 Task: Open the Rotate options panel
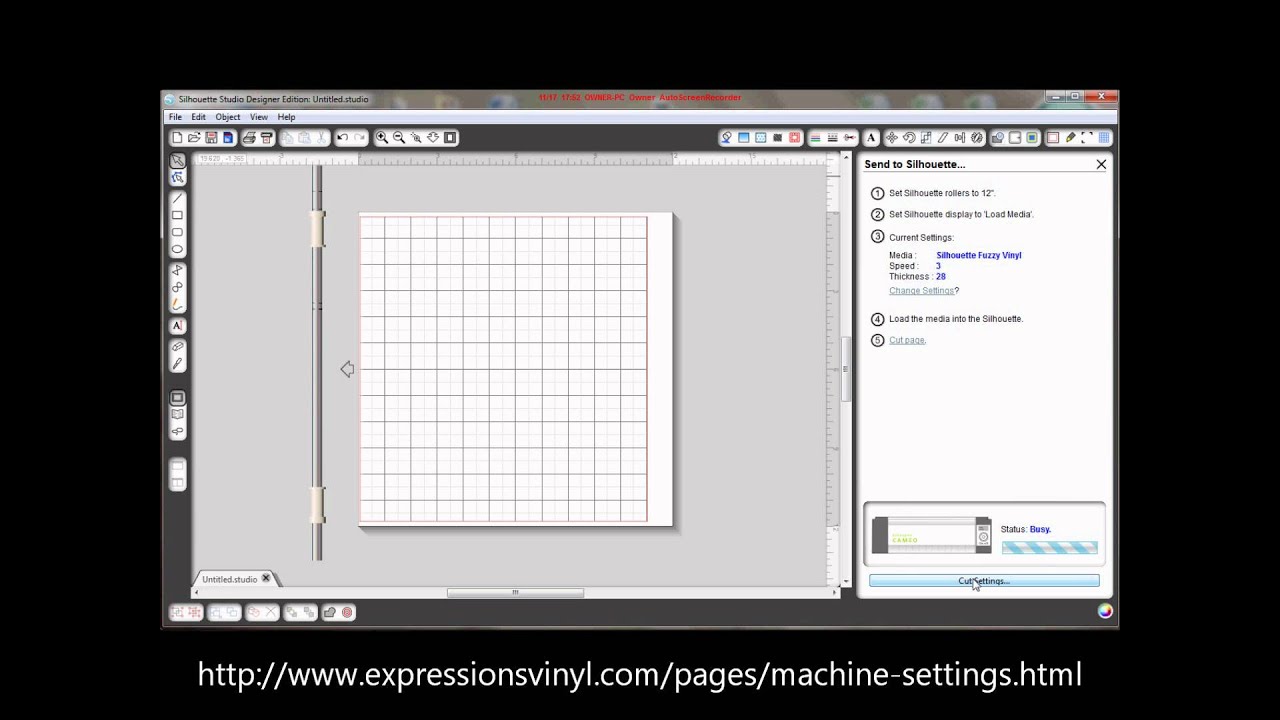pos(909,138)
